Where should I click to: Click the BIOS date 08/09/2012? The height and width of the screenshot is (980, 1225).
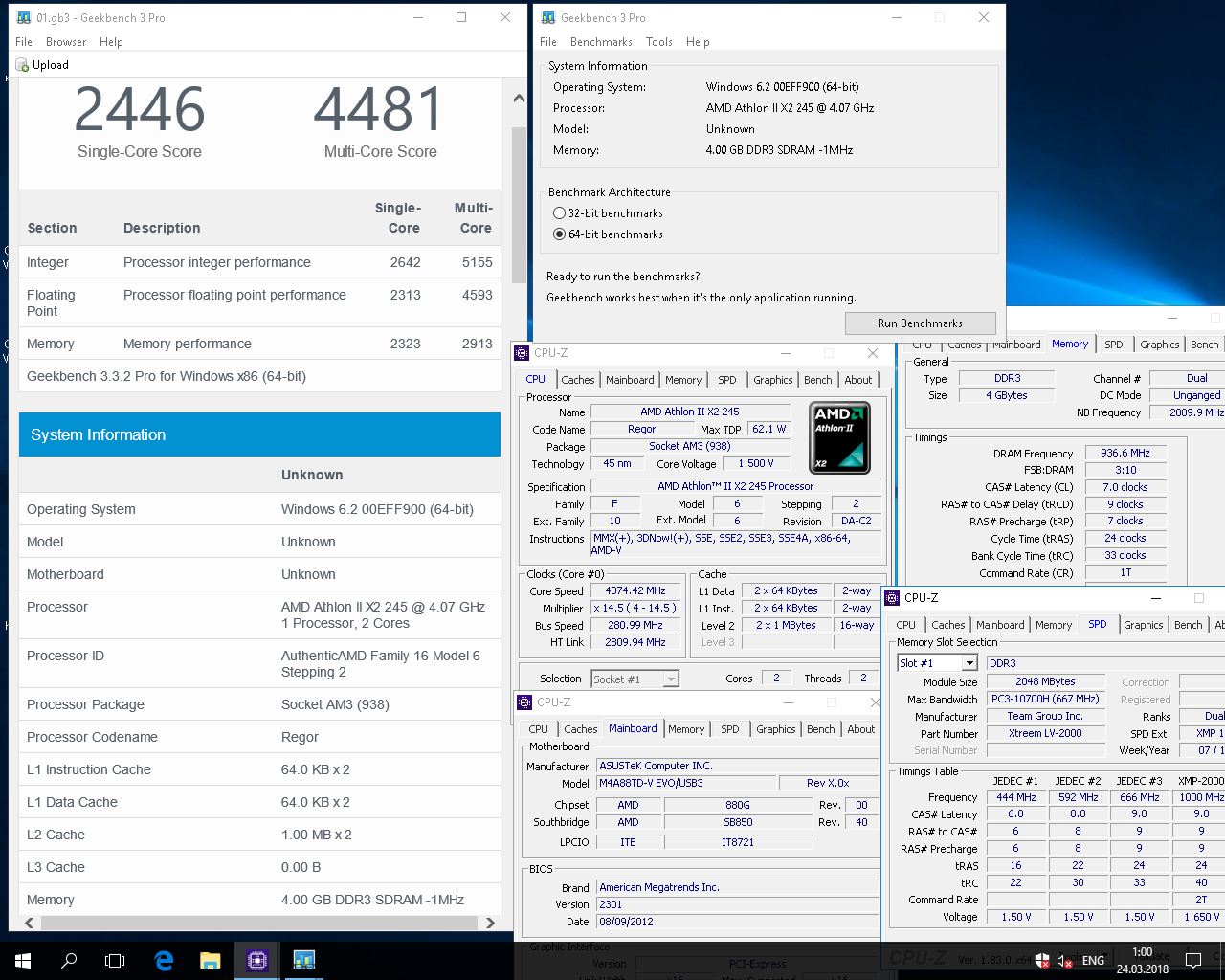(737, 922)
